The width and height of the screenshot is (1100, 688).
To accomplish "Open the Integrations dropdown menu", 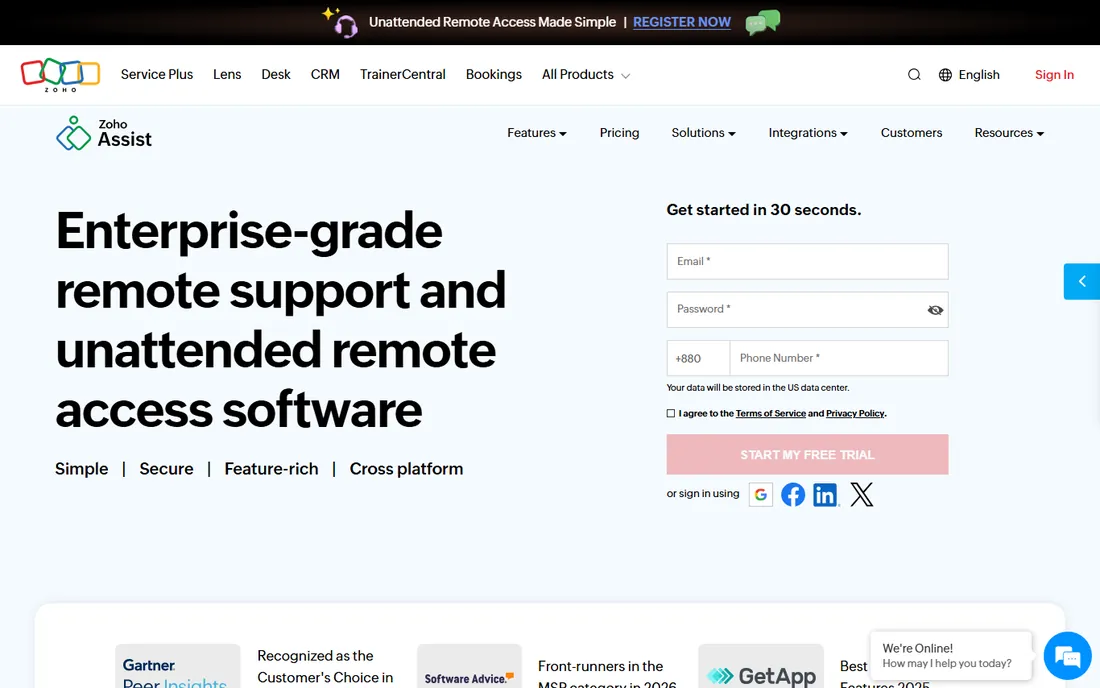I will click(x=807, y=133).
